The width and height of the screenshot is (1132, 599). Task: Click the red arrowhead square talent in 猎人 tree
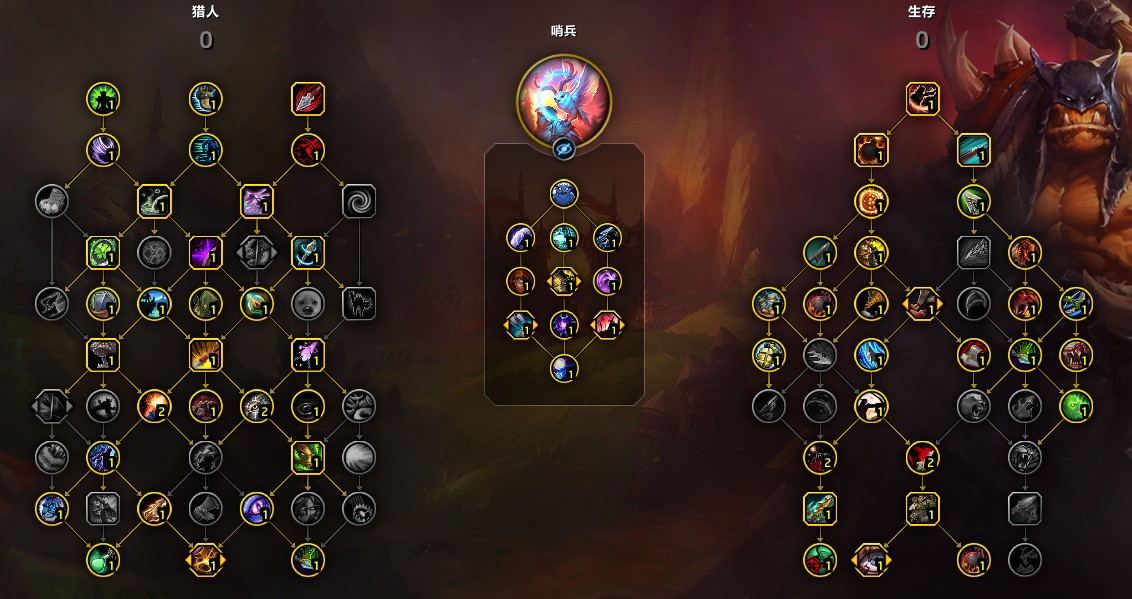[x=308, y=99]
